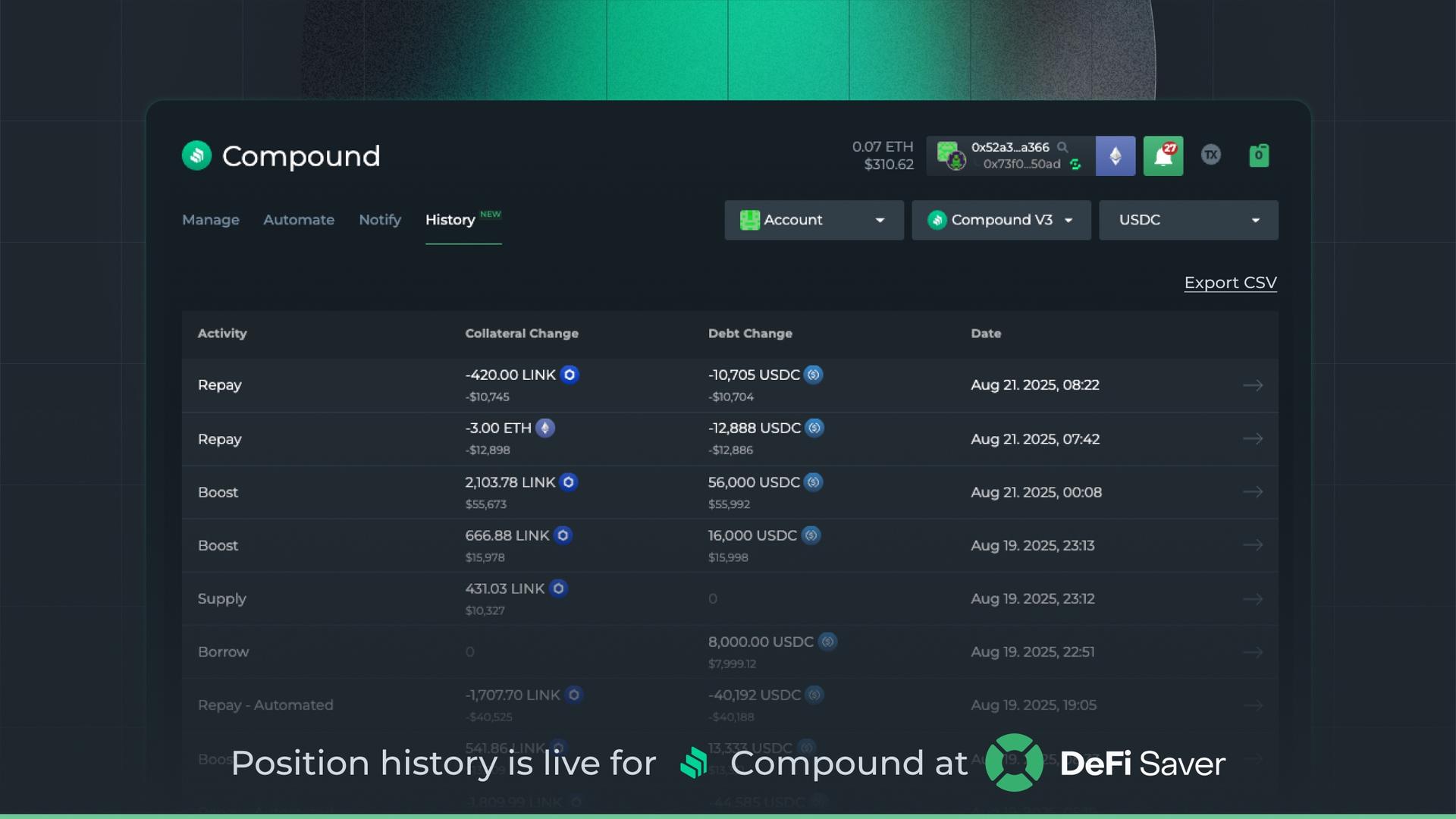Expand the USDC market dropdown
The image size is (1456, 819).
1188,220
